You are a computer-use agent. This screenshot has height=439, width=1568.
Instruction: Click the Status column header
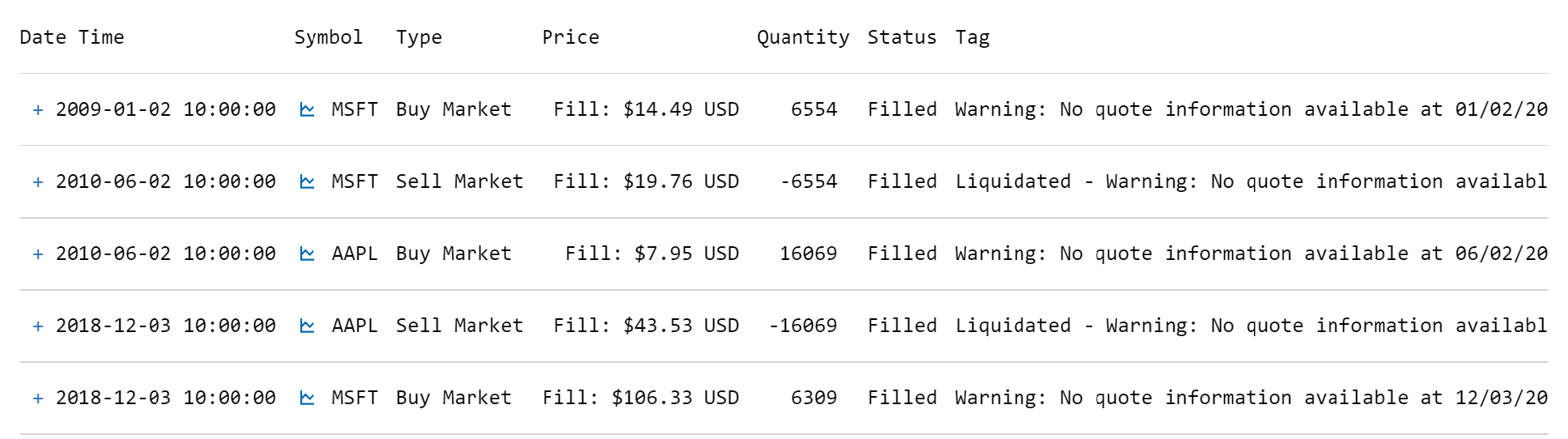coord(902,37)
